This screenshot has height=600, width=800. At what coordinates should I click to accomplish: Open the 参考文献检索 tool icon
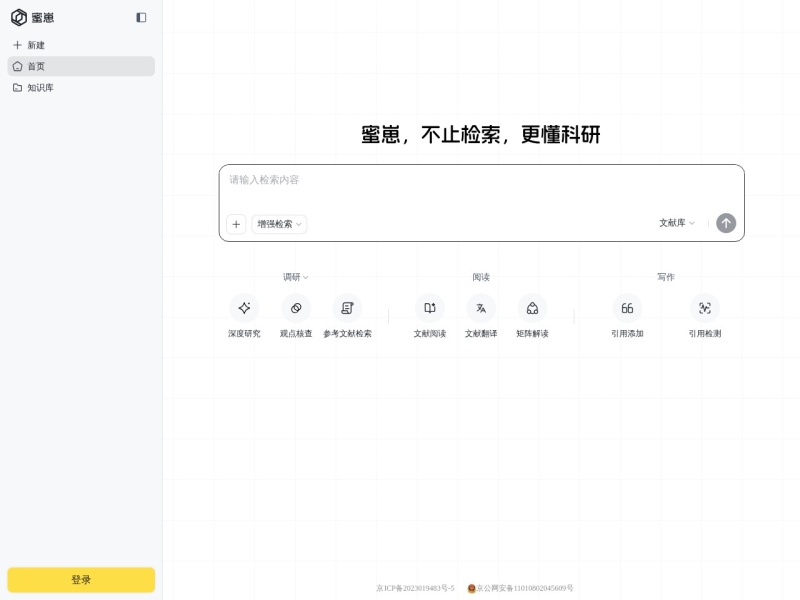coord(347,308)
